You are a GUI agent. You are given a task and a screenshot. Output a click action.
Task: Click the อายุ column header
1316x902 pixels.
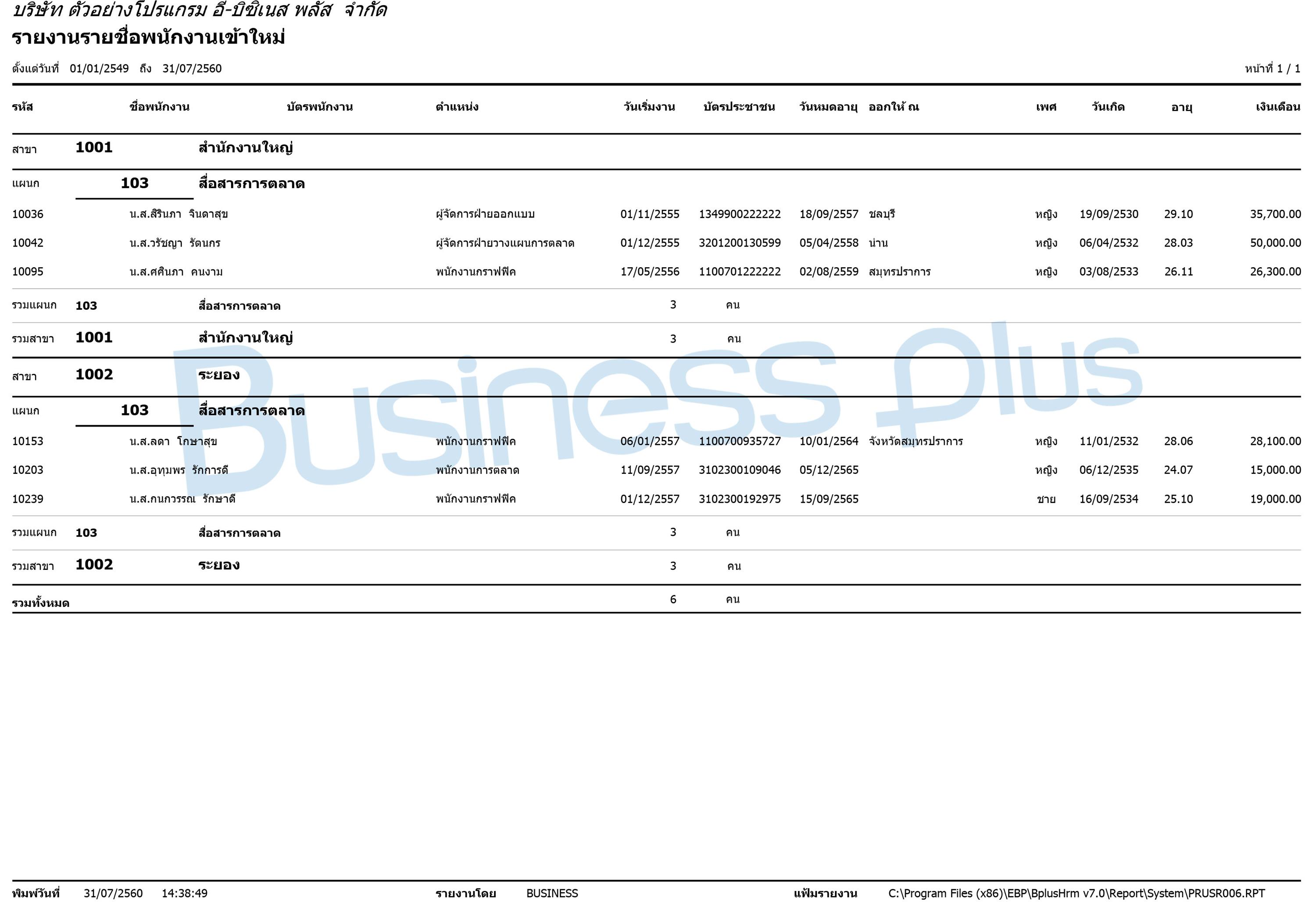[x=1182, y=107]
